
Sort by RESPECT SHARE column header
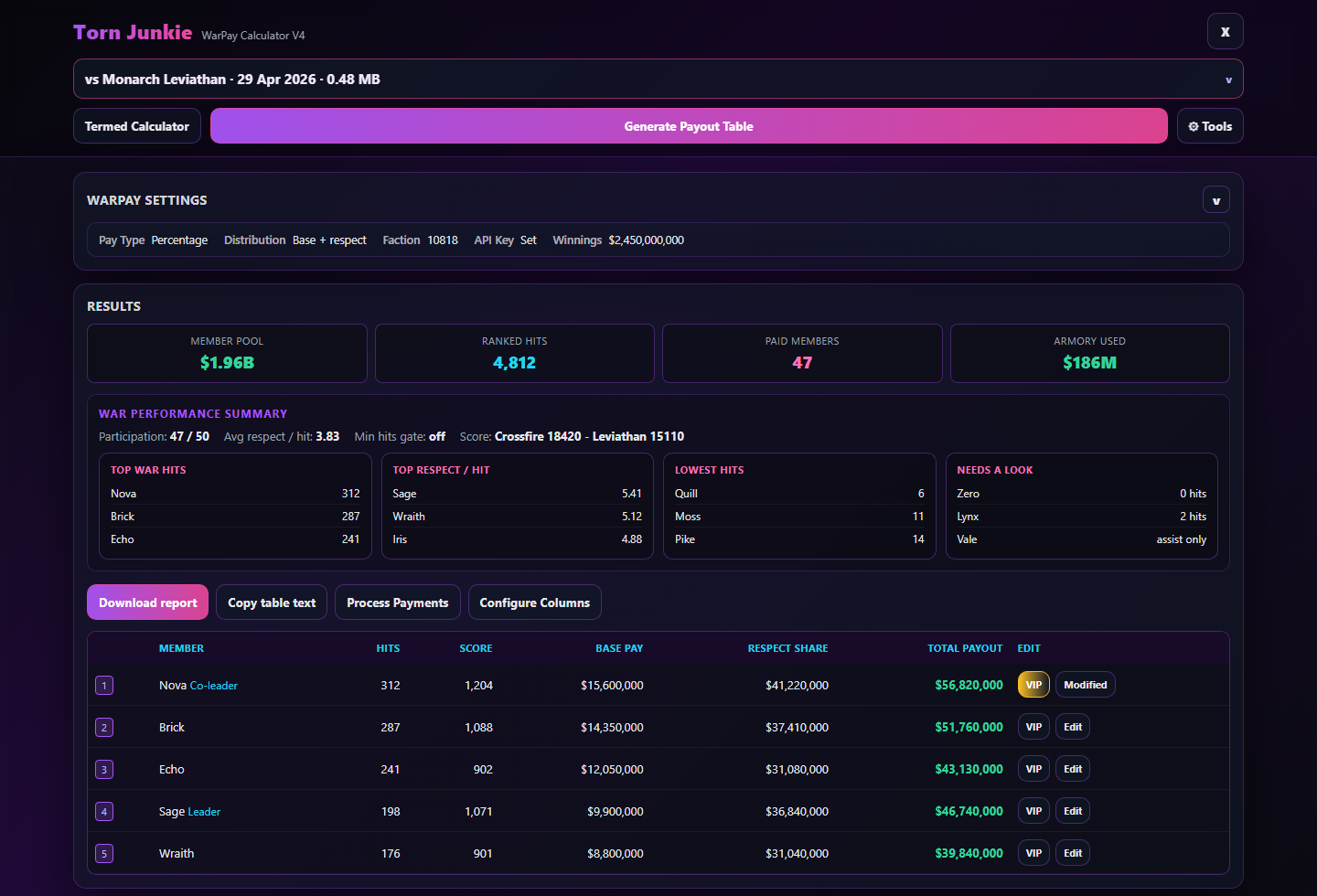[787, 648]
